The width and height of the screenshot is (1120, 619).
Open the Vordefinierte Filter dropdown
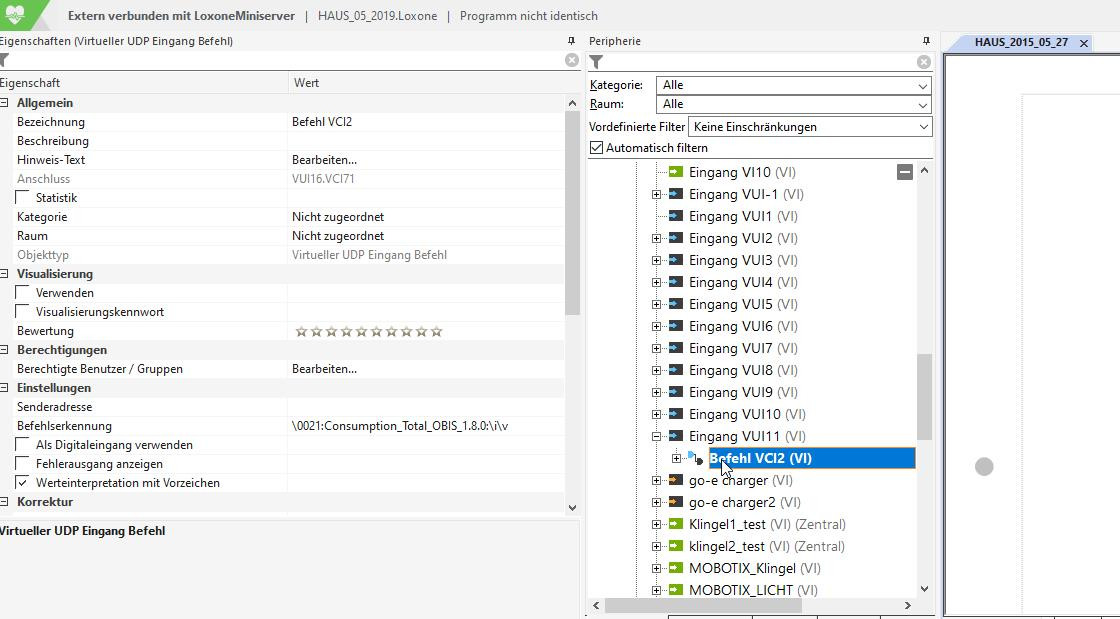tap(810, 127)
